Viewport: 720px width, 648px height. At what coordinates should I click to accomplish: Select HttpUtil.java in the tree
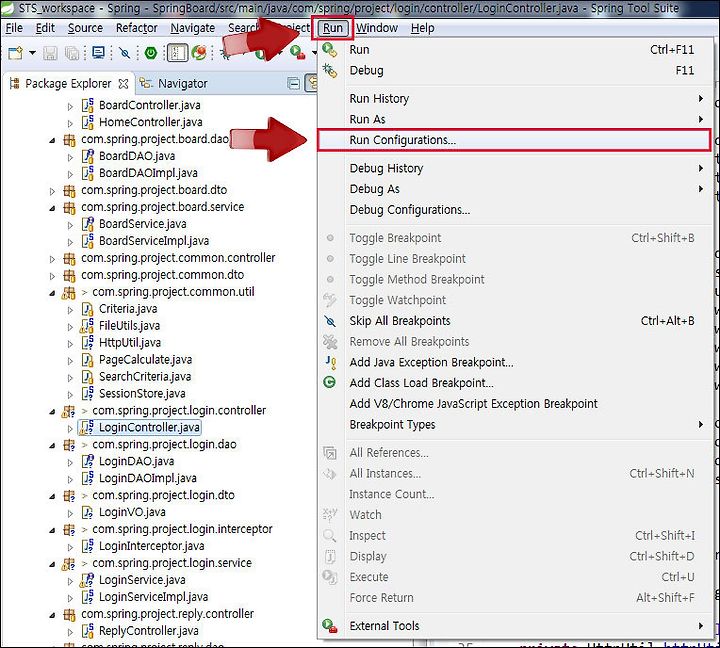130,343
